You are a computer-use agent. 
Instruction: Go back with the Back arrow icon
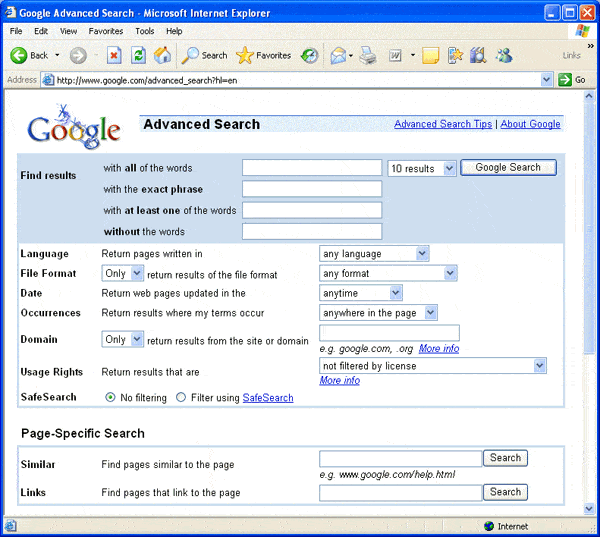click(x=18, y=56)
